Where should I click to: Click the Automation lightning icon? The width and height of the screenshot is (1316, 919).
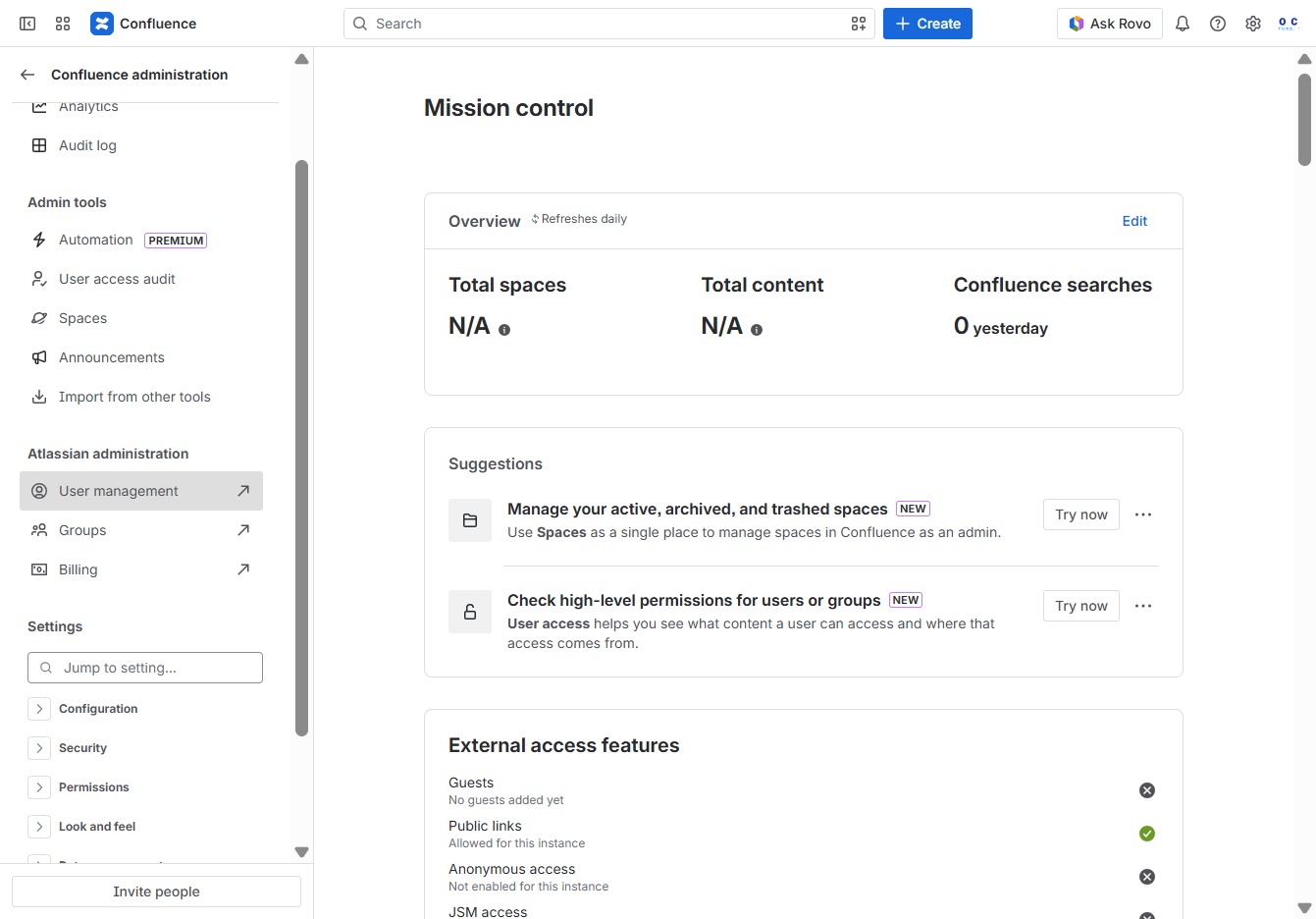(39, 240)
